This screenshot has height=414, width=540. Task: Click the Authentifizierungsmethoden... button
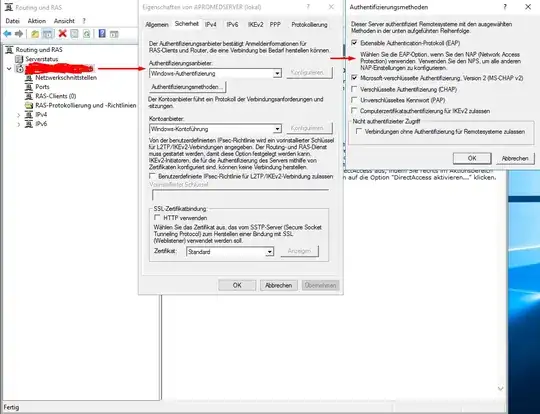(188, 87)
